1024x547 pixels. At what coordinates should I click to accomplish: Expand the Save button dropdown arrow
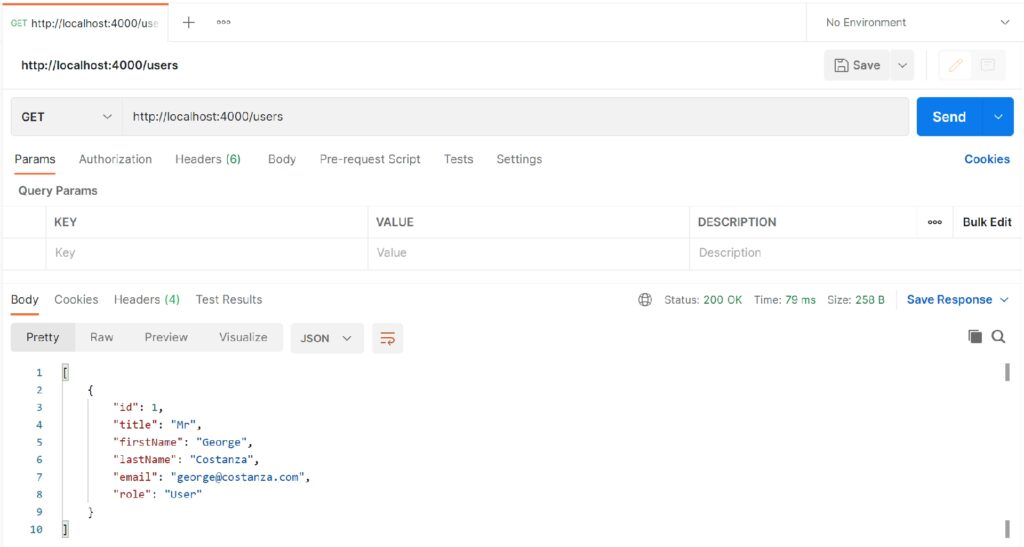click(902, 65)
